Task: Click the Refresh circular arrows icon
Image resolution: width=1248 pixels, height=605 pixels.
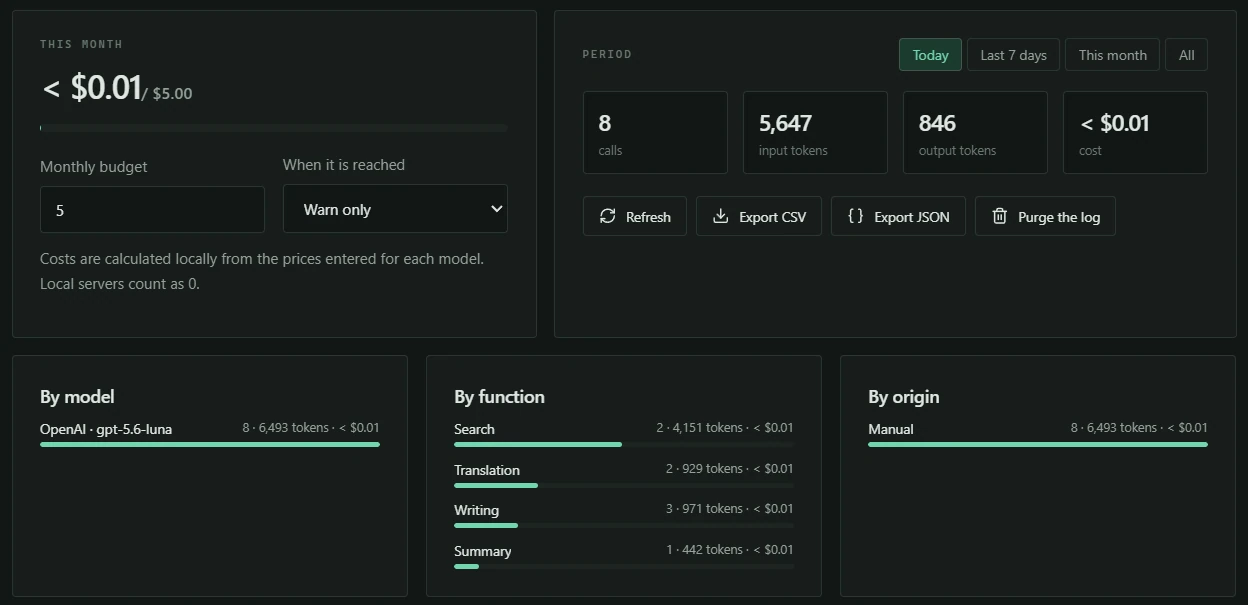Action: [608, 216]
